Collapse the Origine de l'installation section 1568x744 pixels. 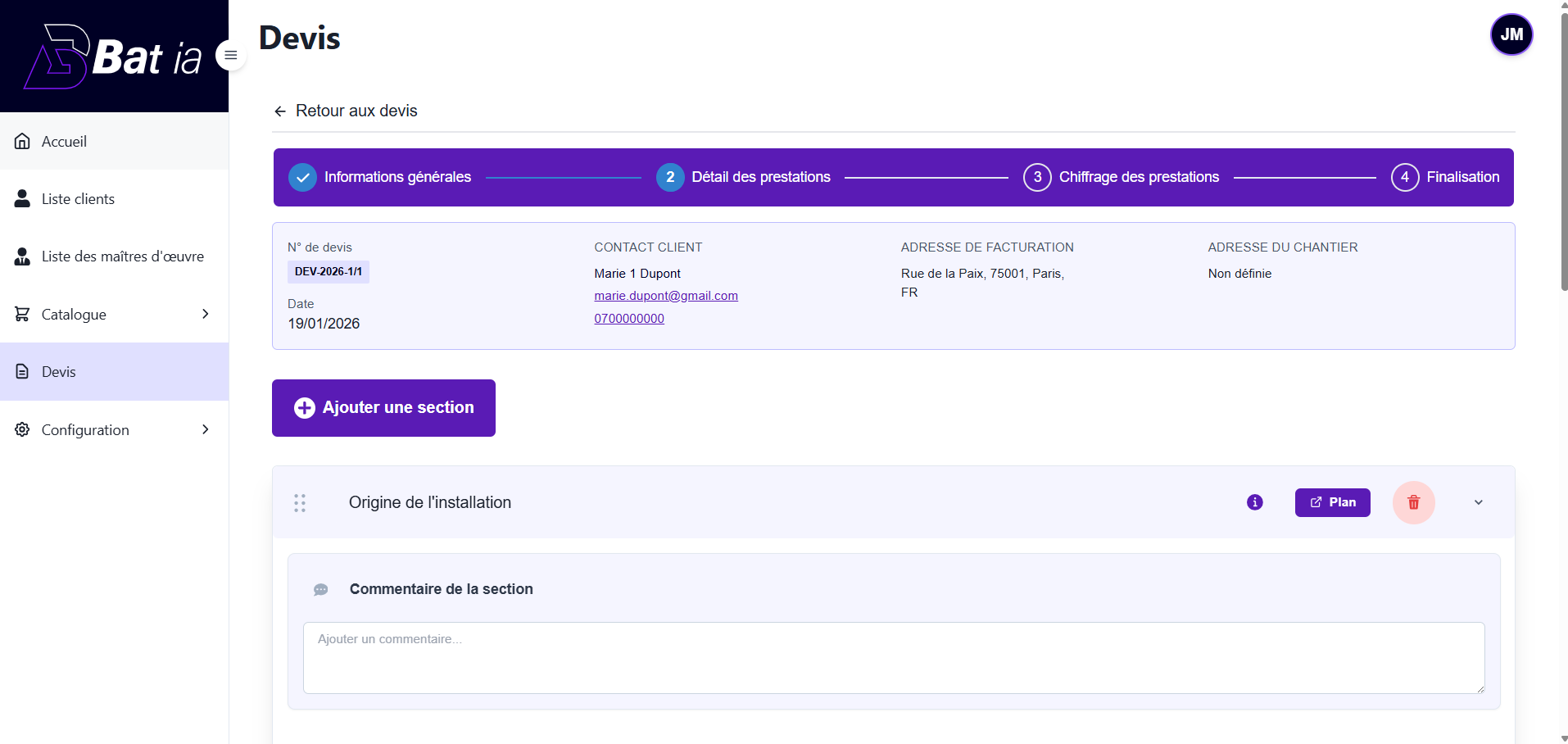point(1477,502)
